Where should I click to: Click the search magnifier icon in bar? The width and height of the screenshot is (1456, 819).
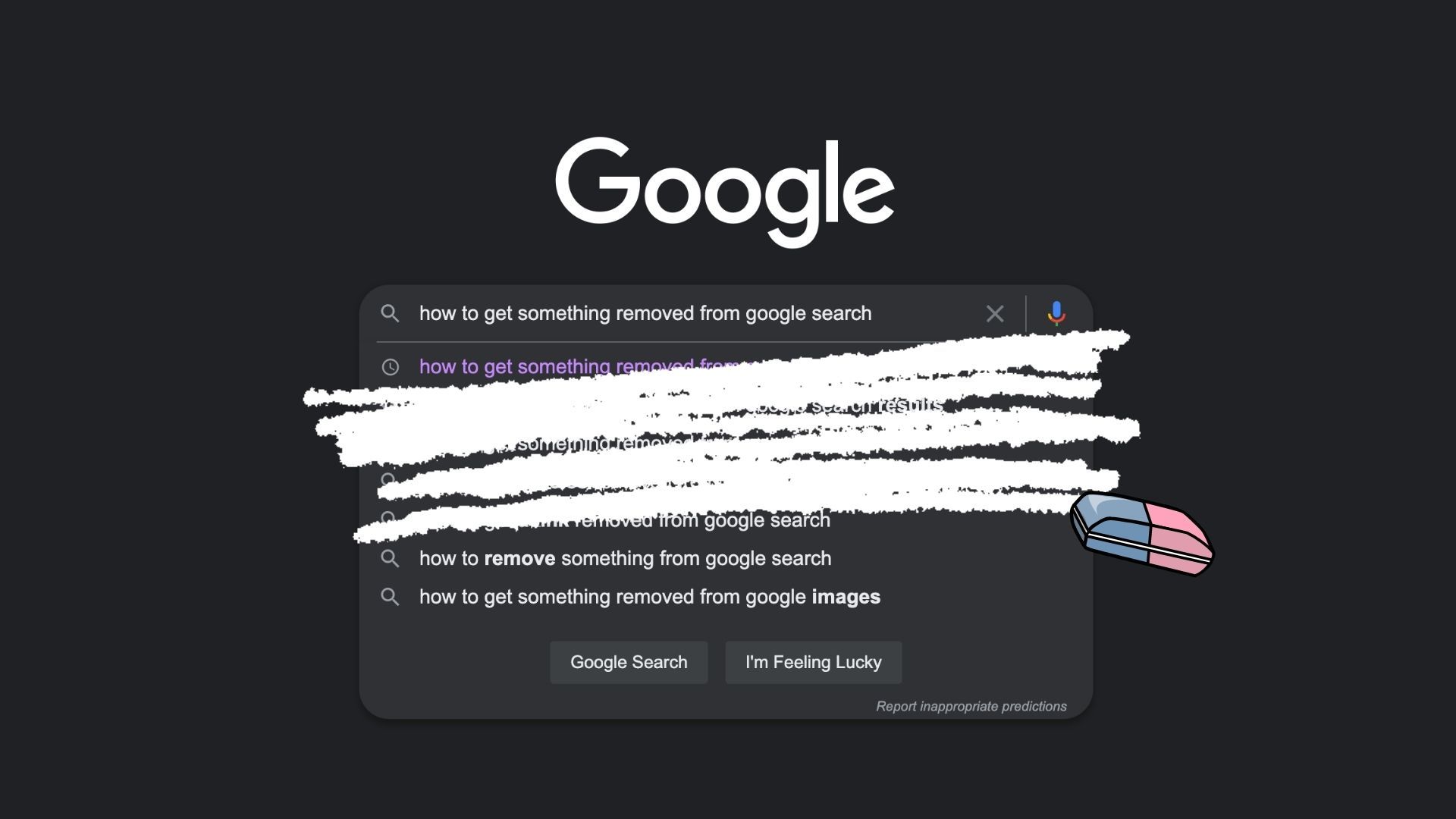point(390,312)
